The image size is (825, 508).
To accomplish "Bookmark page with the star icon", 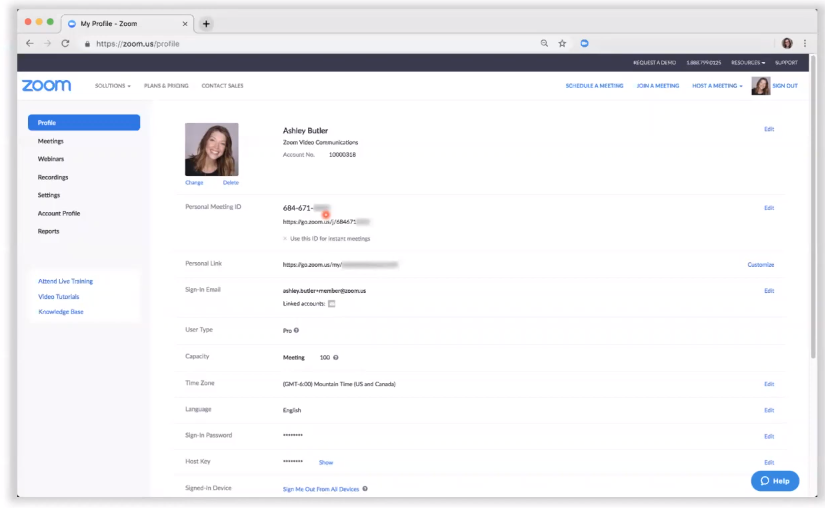I will point(562,44).
